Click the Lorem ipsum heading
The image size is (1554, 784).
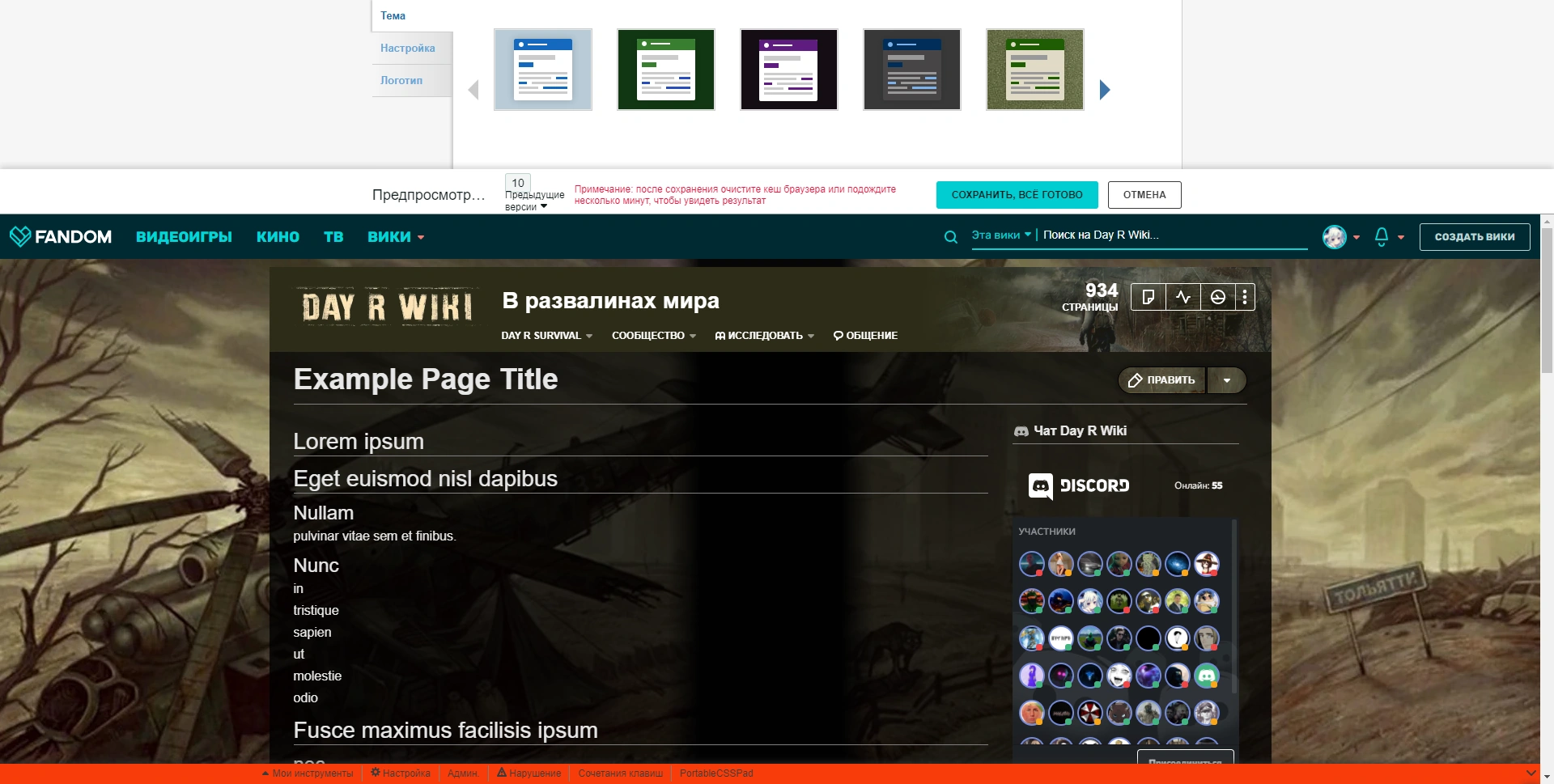click(x=359, y=442)
